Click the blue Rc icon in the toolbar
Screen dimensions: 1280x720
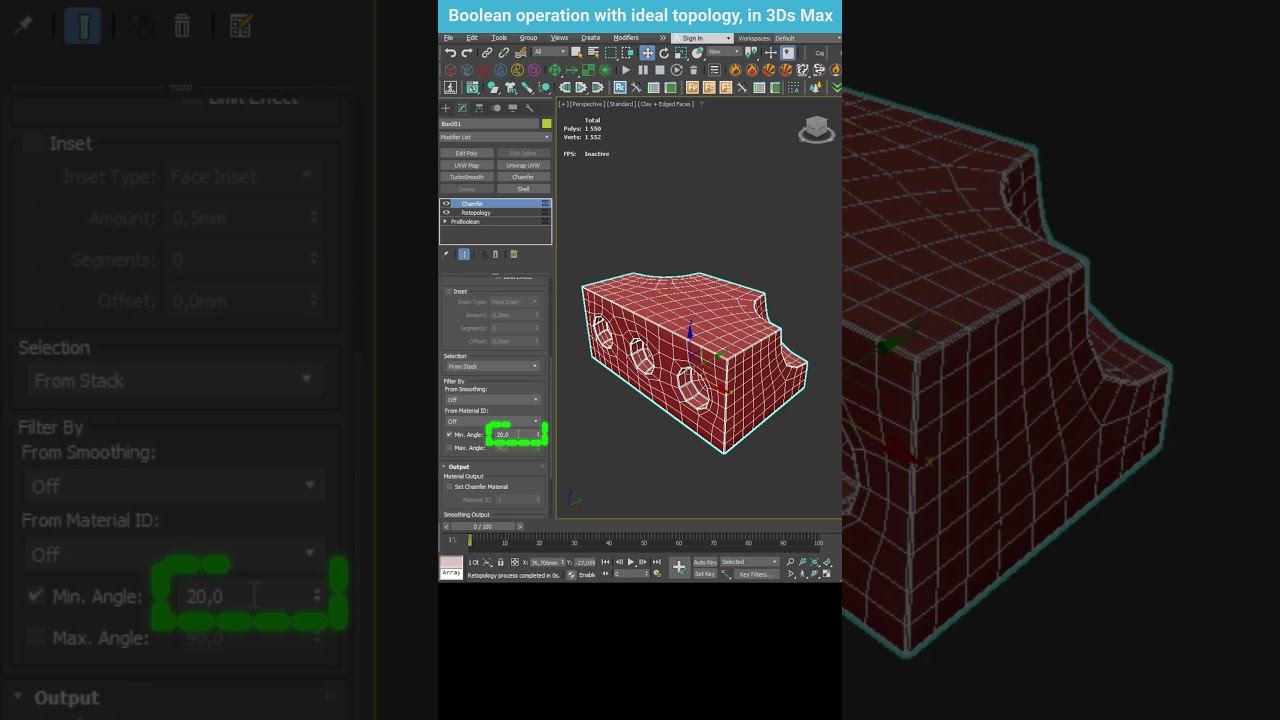tap(620, 87)
